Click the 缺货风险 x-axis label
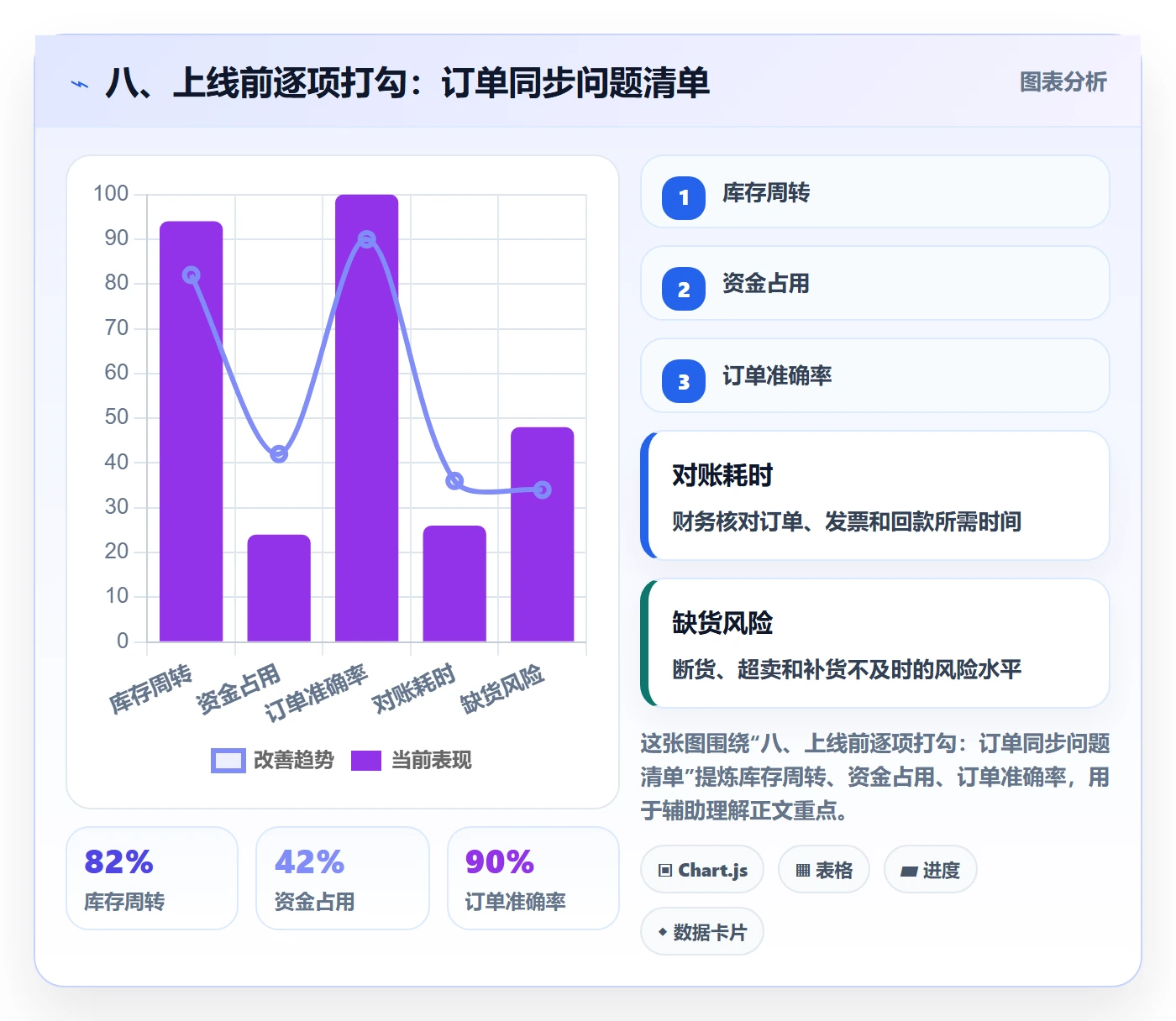1176x1021 pixels. pyautogui.click(x=502, y=689)
